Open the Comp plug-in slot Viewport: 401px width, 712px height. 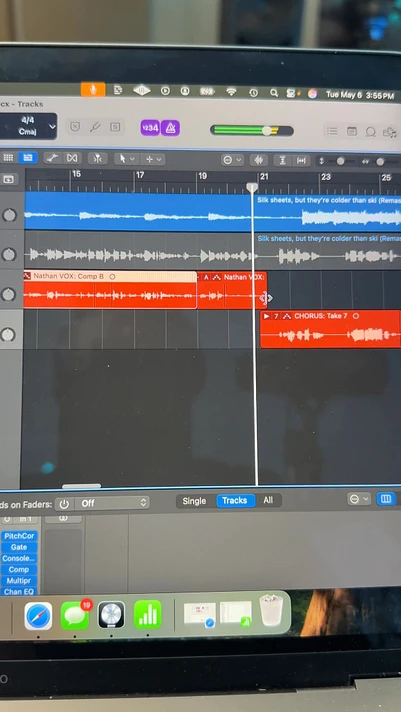click(19, 569)
